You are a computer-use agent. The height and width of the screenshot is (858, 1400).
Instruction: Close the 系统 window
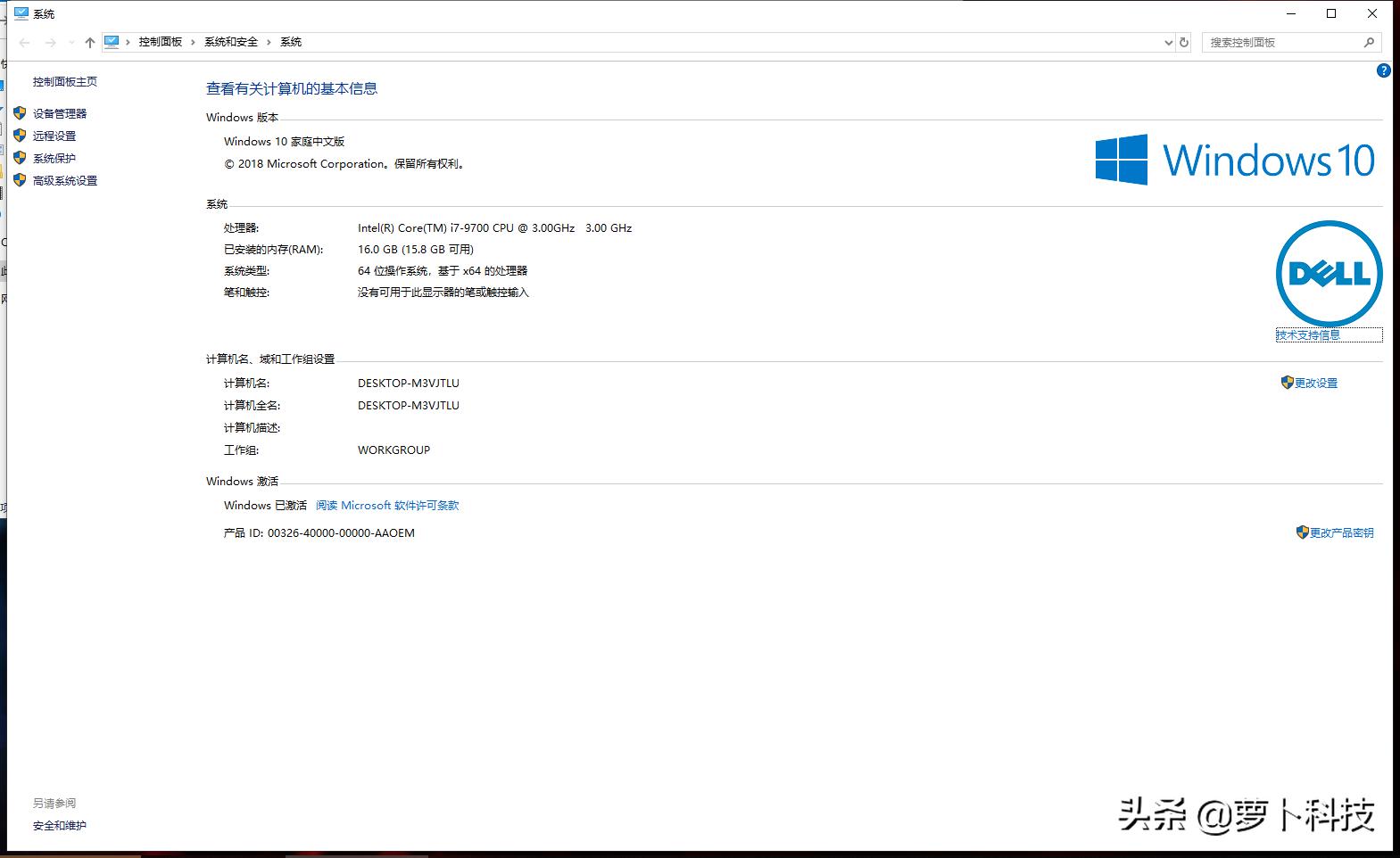pos(1372,13)
